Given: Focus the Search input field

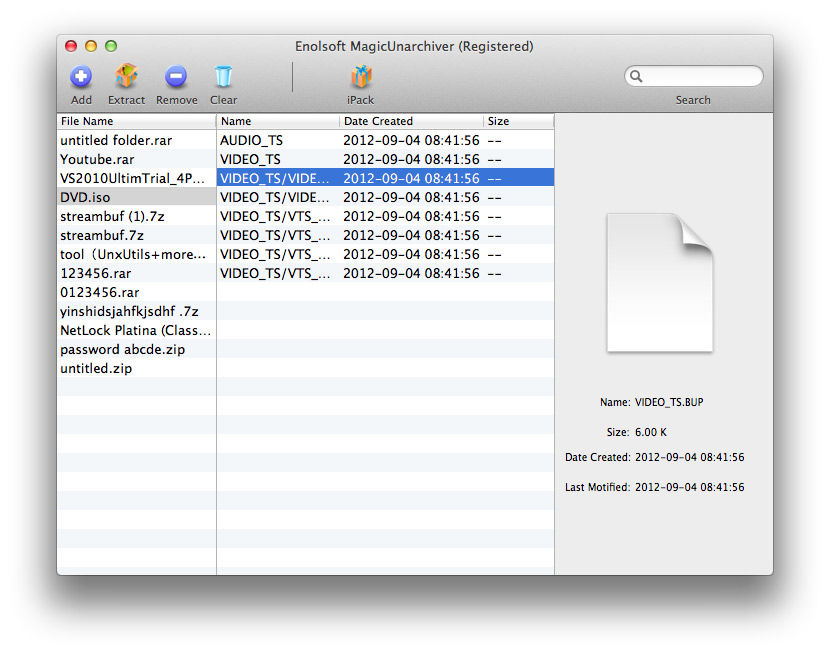Looking at the screenshot, I should 693,76.
